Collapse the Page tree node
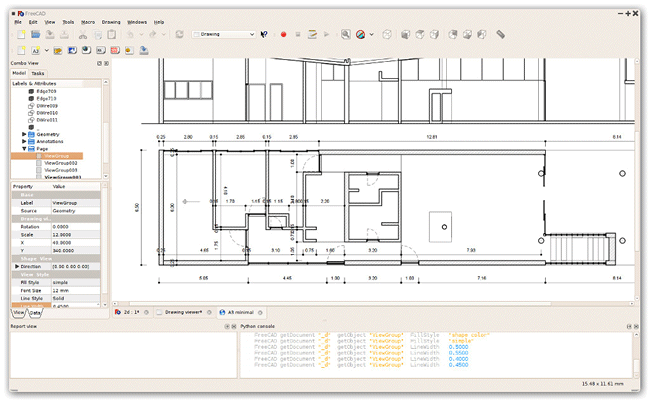The image size is (650, 401). tap(24, 148)
